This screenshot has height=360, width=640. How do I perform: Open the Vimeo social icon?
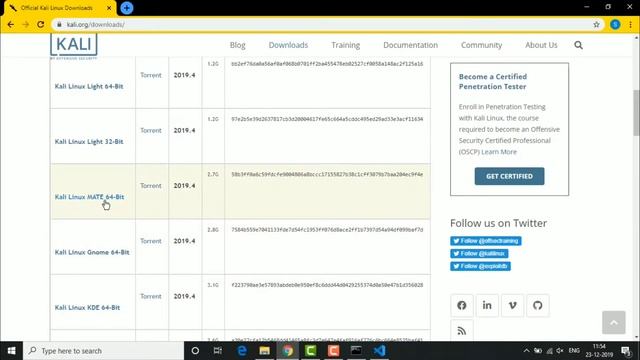pos(512,305)
